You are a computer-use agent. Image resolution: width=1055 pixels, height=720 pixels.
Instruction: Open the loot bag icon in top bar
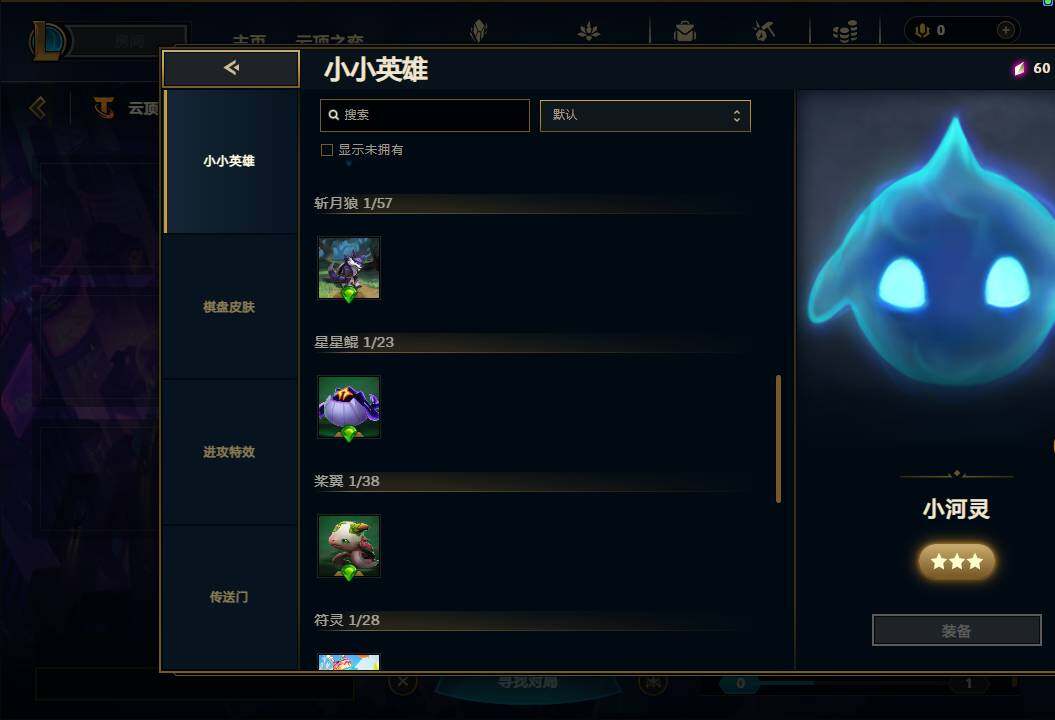pyautogui.click(x=685, y=31)
